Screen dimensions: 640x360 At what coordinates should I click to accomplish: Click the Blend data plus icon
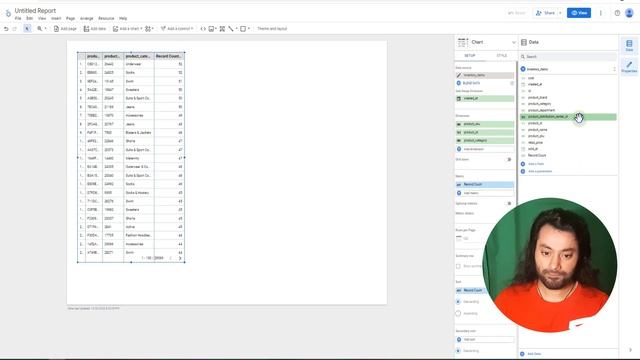(x=458, y=83)
